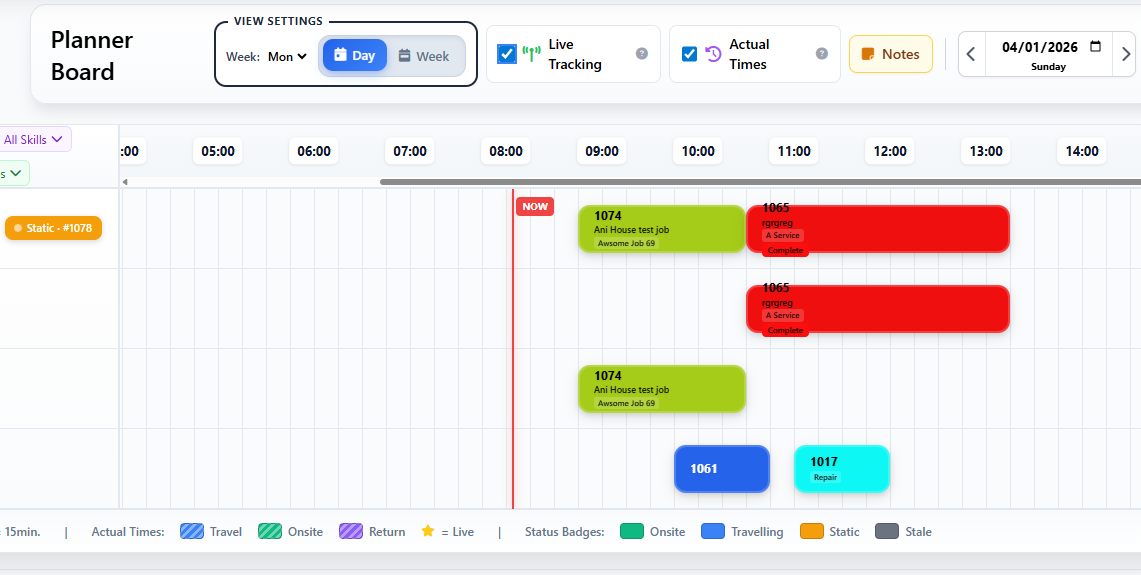The width and height of the screenshot is (1141, 575).
Task: Click the Travel legend swatch
Action: 191,531
